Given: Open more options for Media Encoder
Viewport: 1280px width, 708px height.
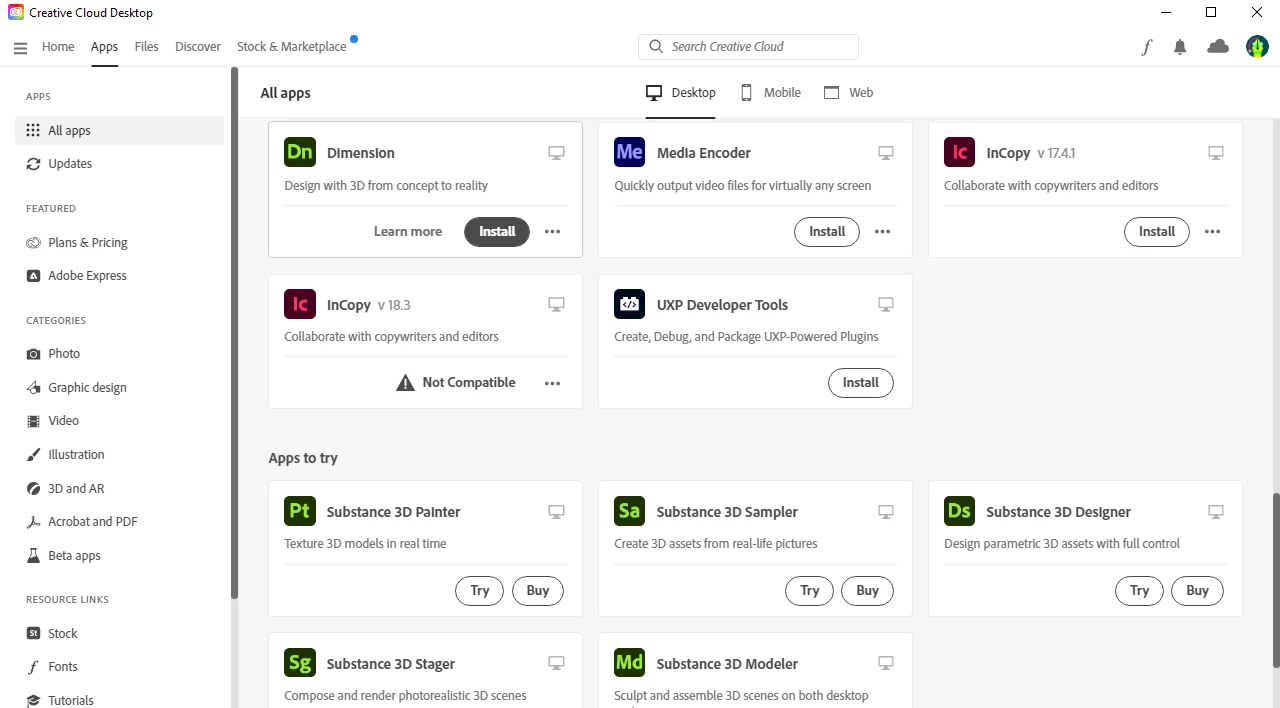Looking at the screenshot, I should [882, 232].
